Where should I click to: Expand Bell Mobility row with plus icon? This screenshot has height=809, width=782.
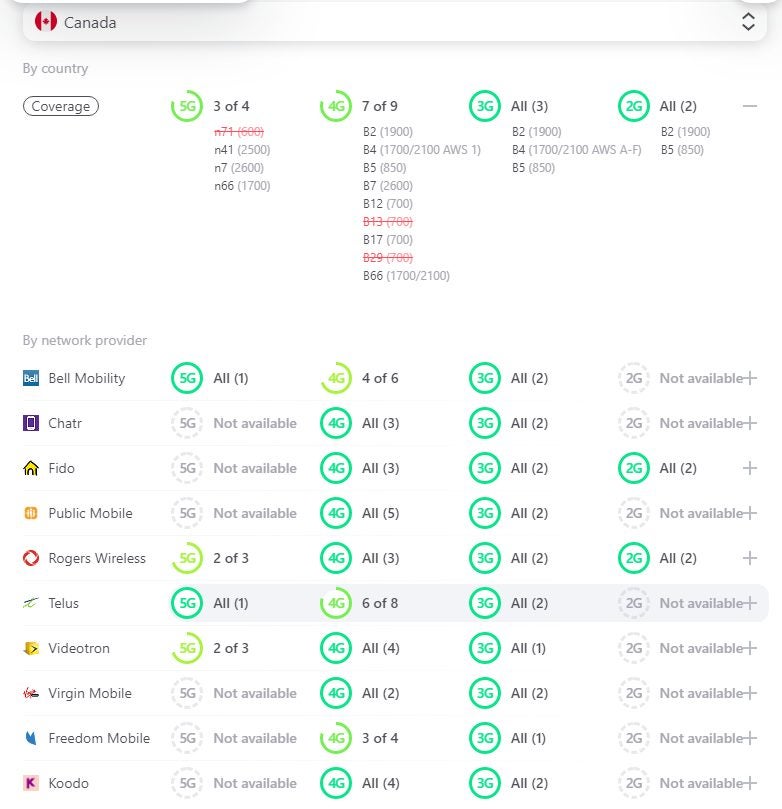750,378
